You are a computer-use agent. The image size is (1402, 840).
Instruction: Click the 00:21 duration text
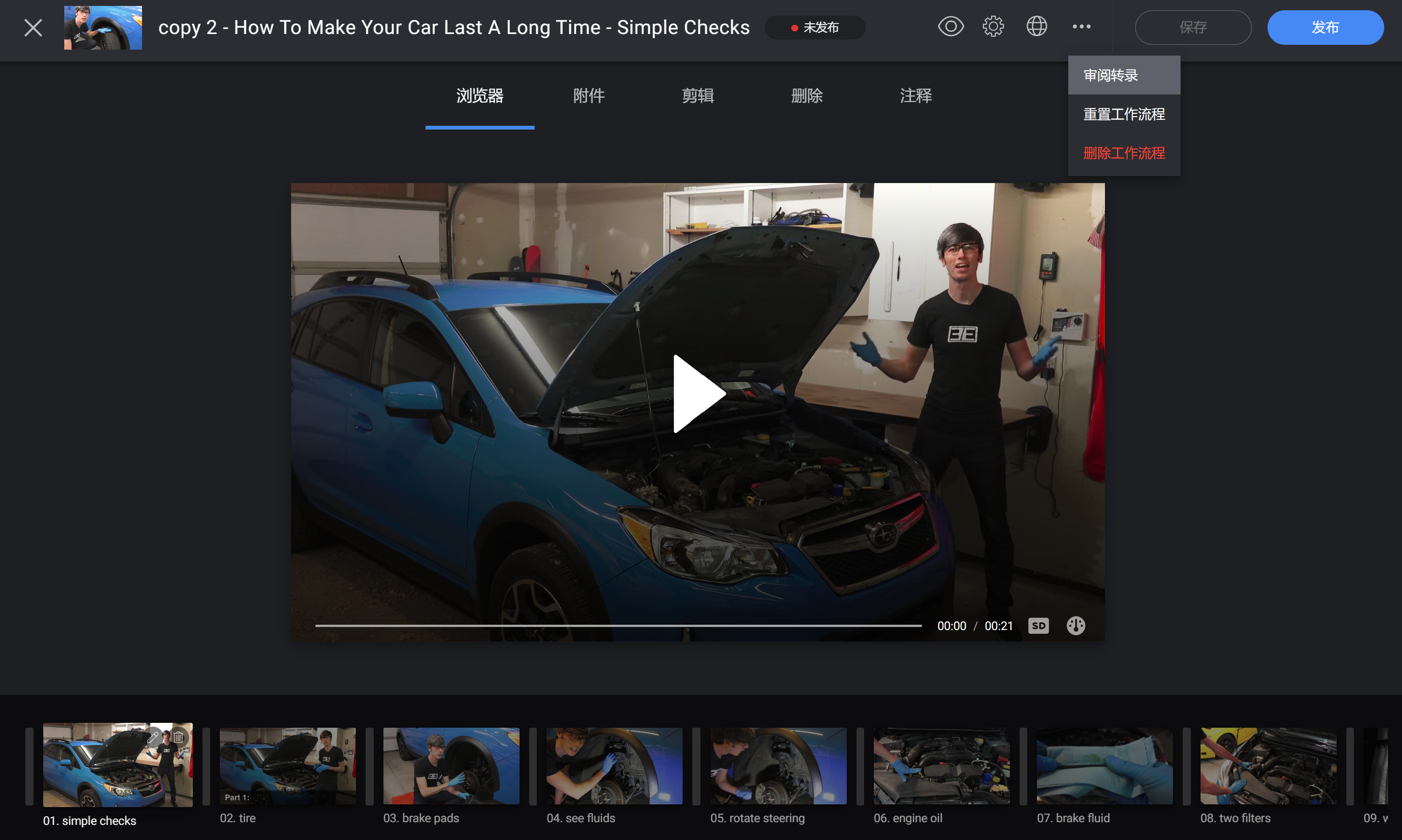coord(999,626)
